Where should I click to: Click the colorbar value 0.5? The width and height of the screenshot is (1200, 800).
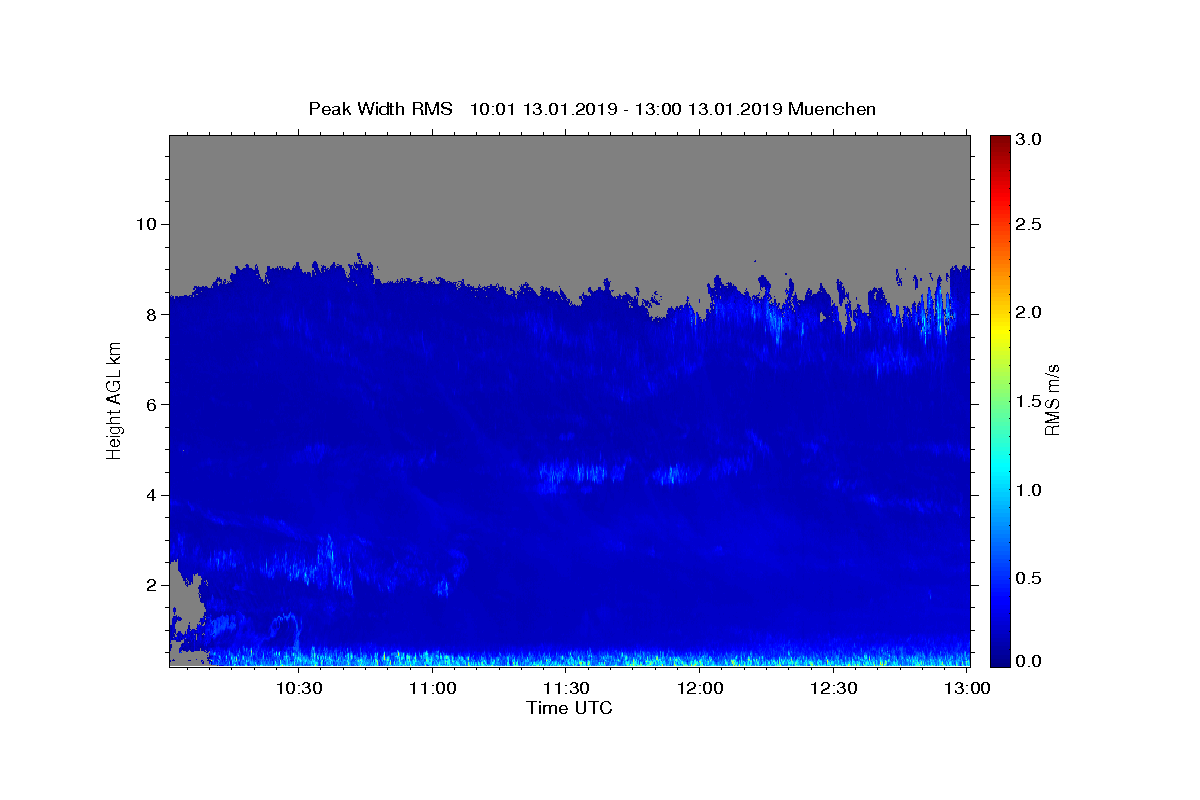coord(1028,578)
